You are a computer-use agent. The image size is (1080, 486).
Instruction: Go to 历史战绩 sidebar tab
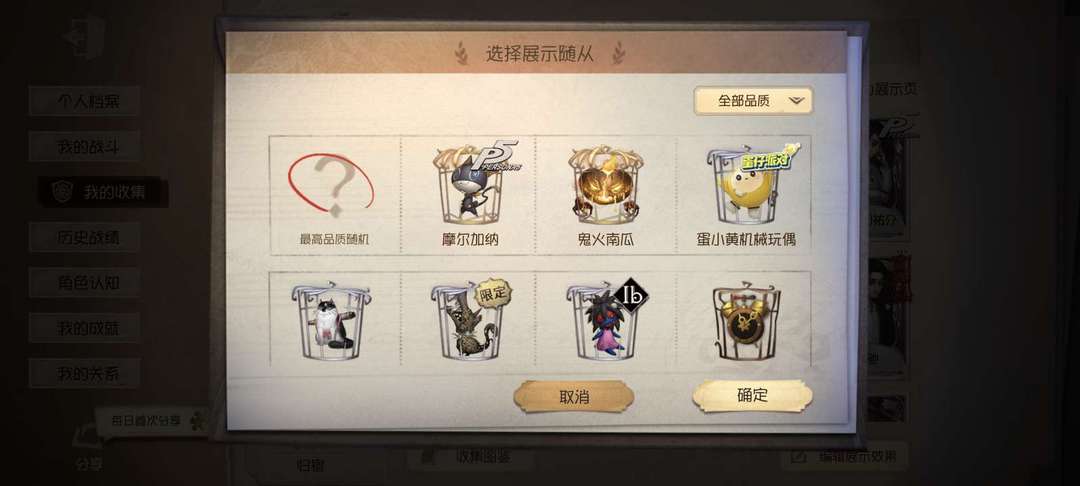point(85,237)
